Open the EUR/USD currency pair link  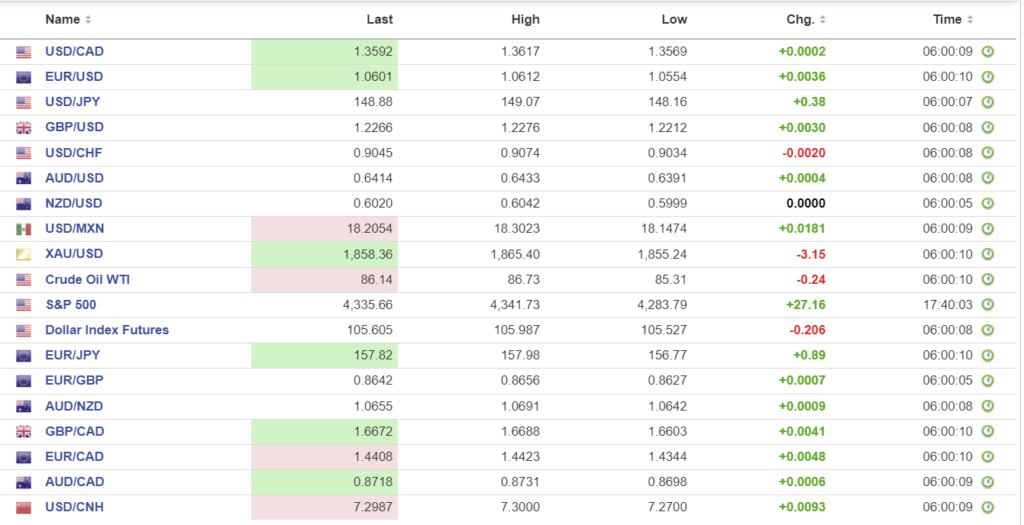(x=74, y=77)
